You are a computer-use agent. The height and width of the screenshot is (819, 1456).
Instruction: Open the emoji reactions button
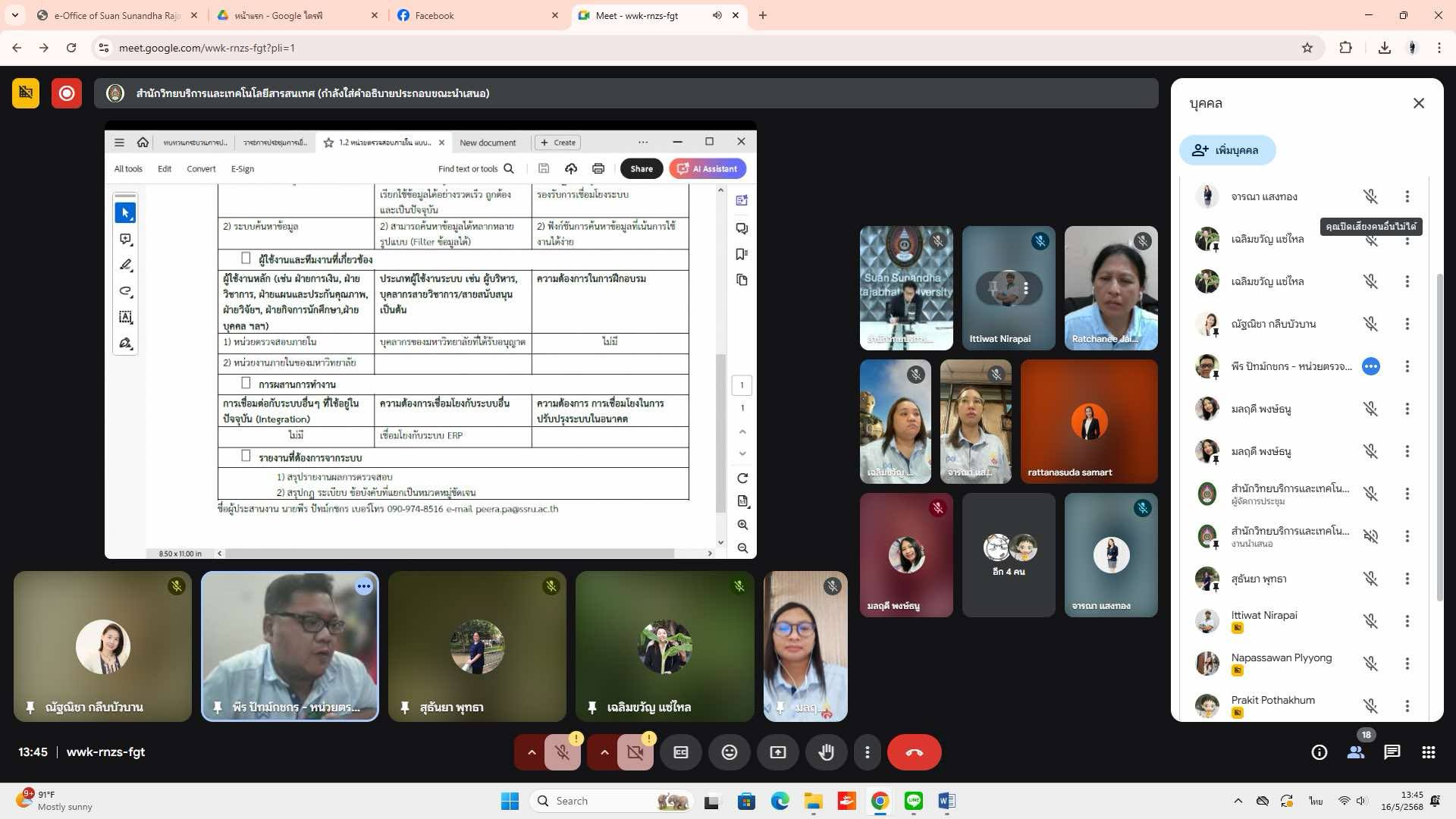[729, 752]
